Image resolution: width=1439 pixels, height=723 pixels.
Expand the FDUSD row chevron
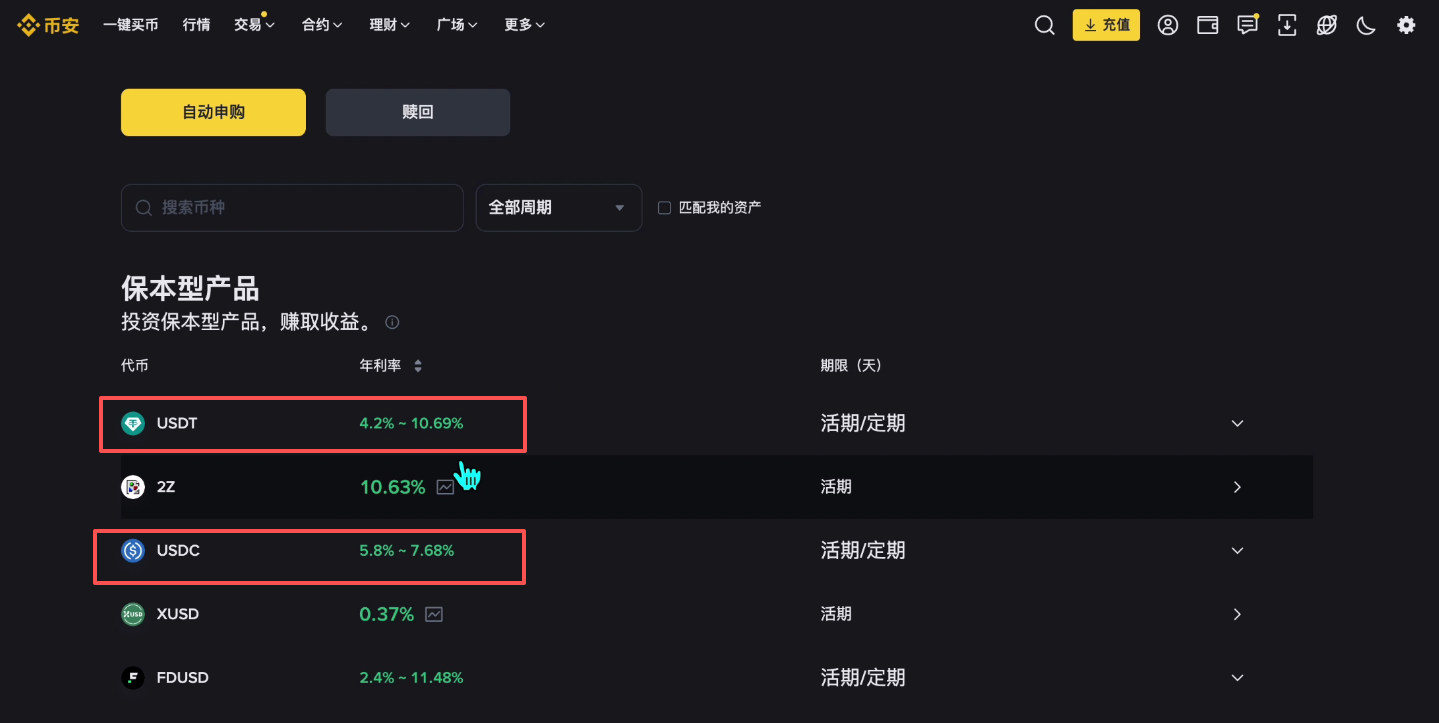click(1237, 677)
